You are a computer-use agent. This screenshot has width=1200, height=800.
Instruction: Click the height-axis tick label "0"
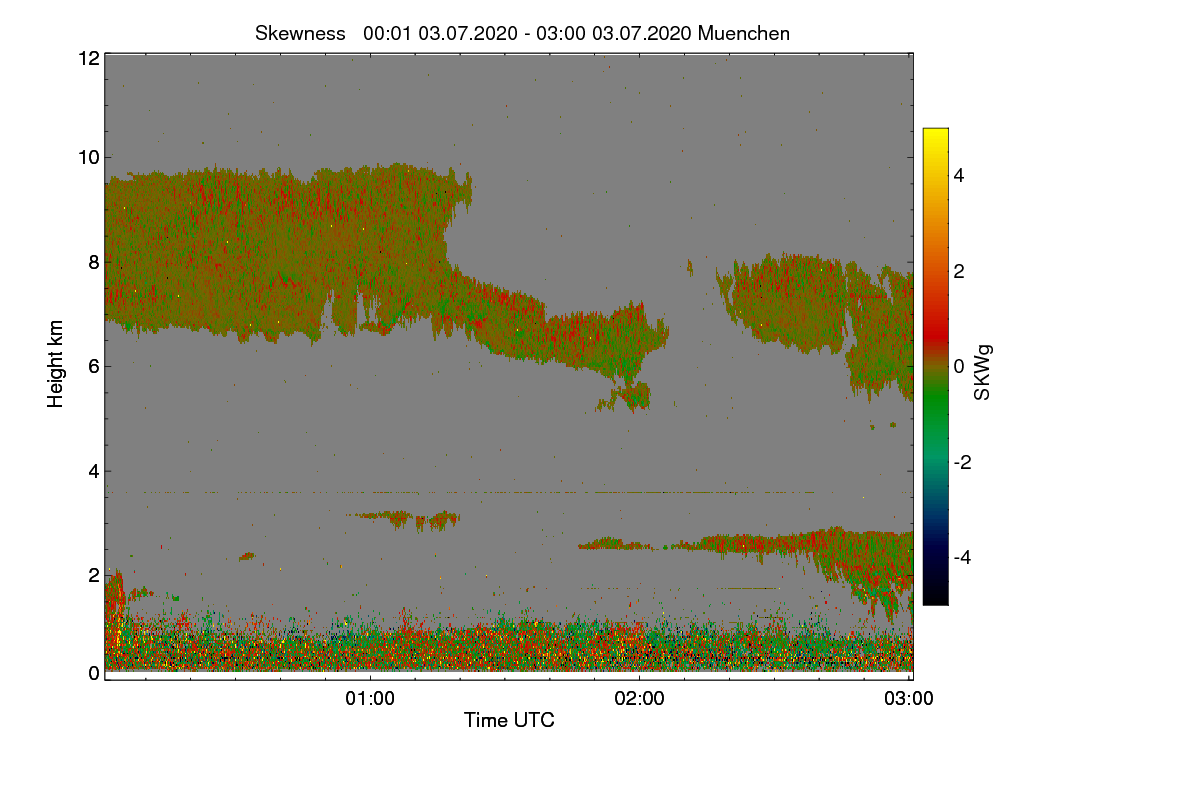(x=93, y=673)
